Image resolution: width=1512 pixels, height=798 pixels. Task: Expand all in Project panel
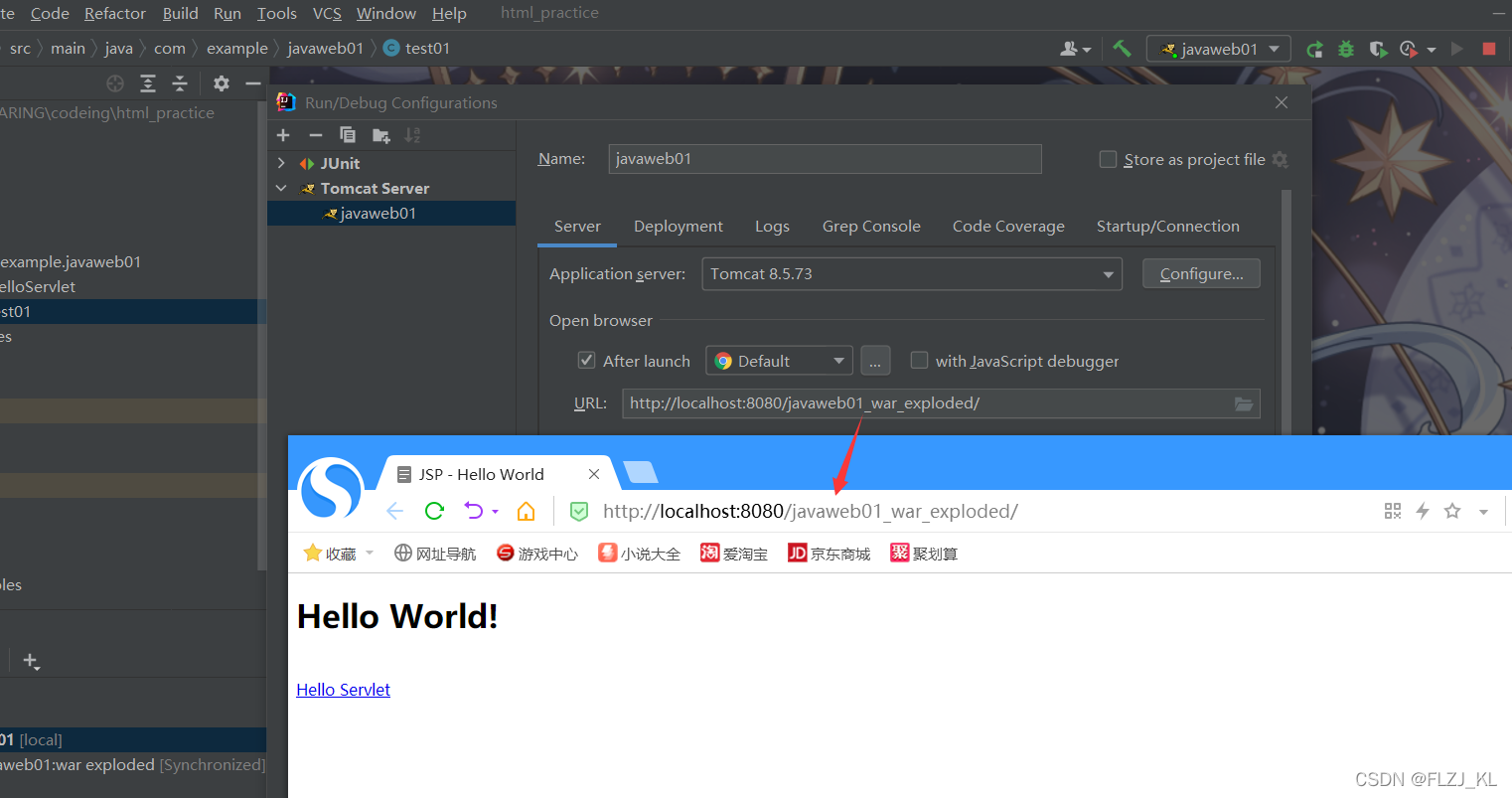coord(148,83)
